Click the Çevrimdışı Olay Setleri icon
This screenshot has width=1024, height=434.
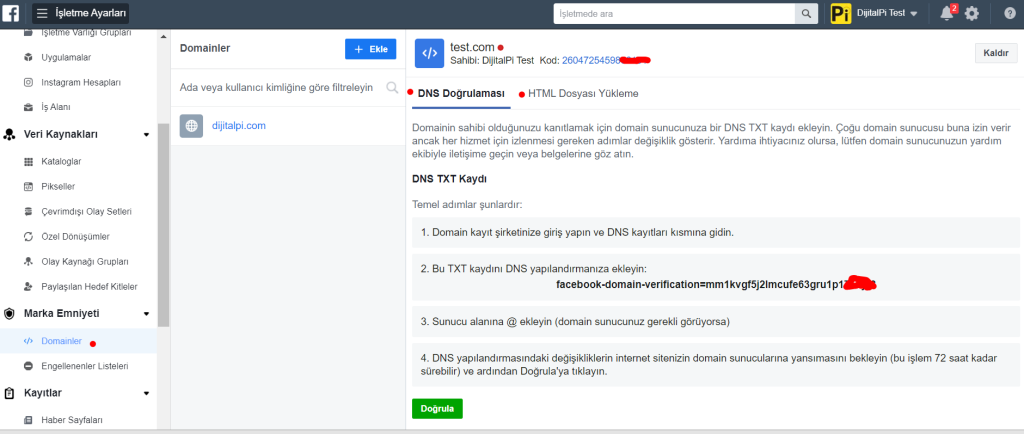pyautogui.click(x=28, y=211)
